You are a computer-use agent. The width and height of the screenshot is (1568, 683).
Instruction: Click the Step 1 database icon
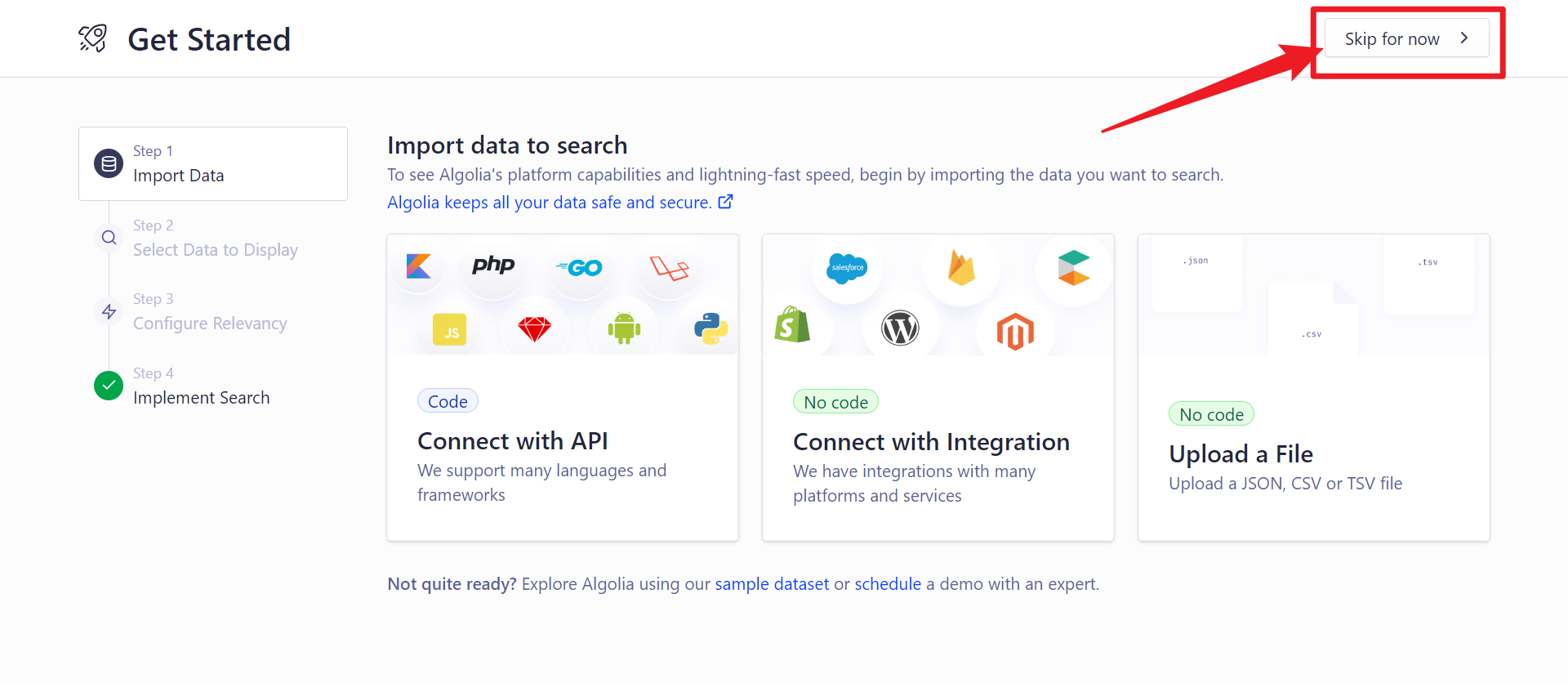pos(109,163)
